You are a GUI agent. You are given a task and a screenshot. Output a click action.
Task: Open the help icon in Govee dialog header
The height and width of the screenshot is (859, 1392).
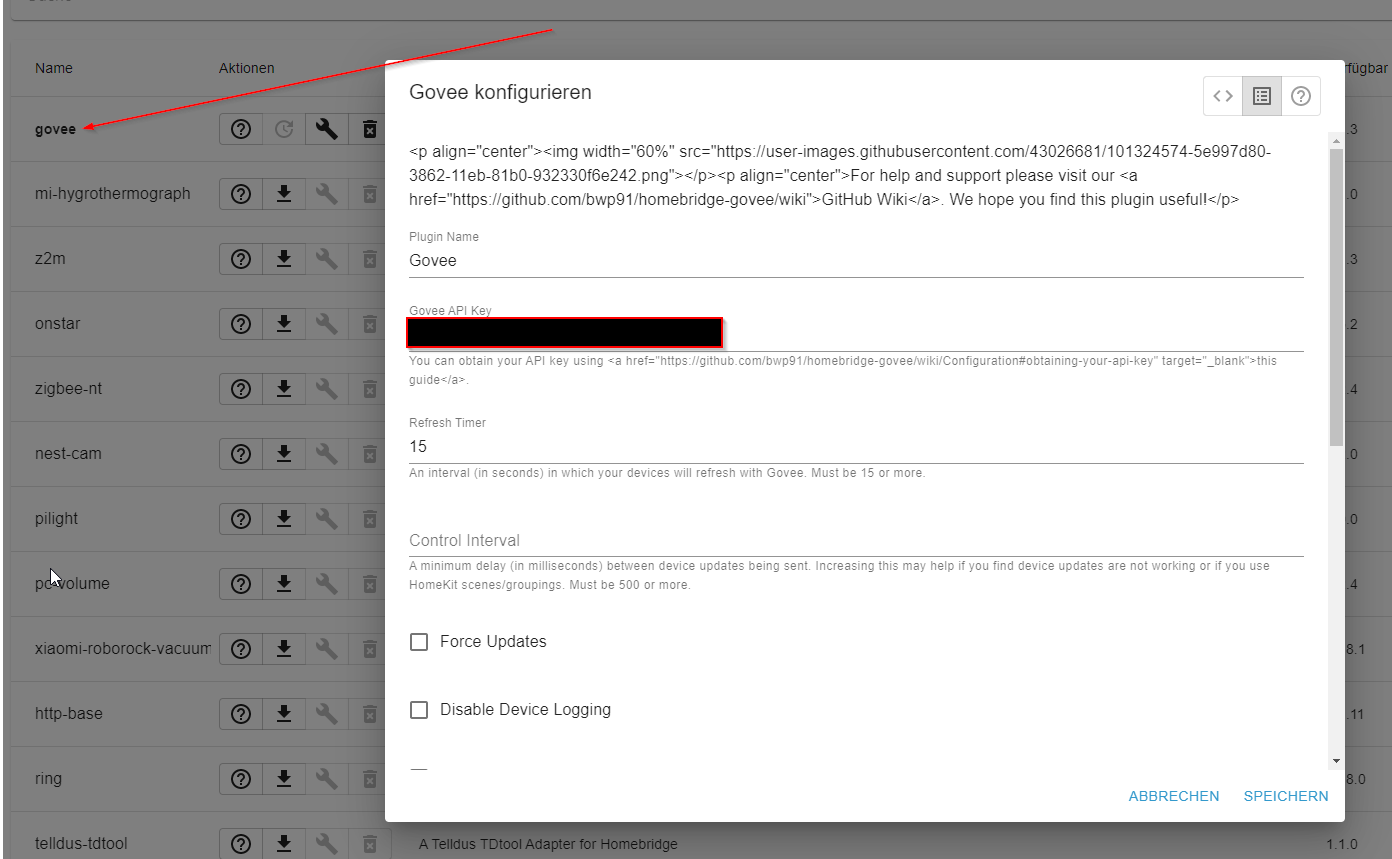pyautogui.click(x=1301, y=96)
